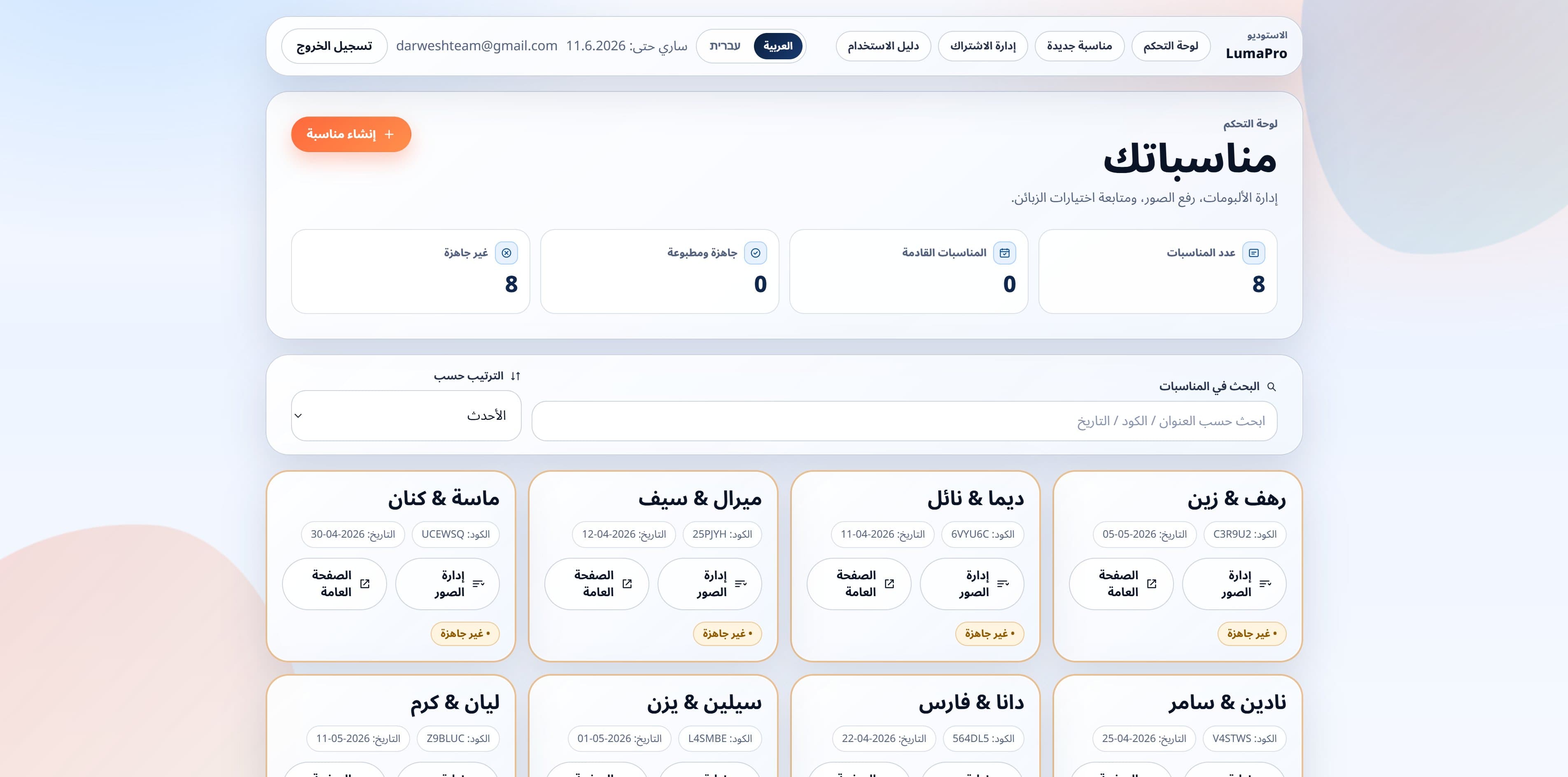Click the plus icon in Create Event button
Image resolution: width=1568 pixels, height=777 pixels.
pyautogui.click(x=390, y=134)
